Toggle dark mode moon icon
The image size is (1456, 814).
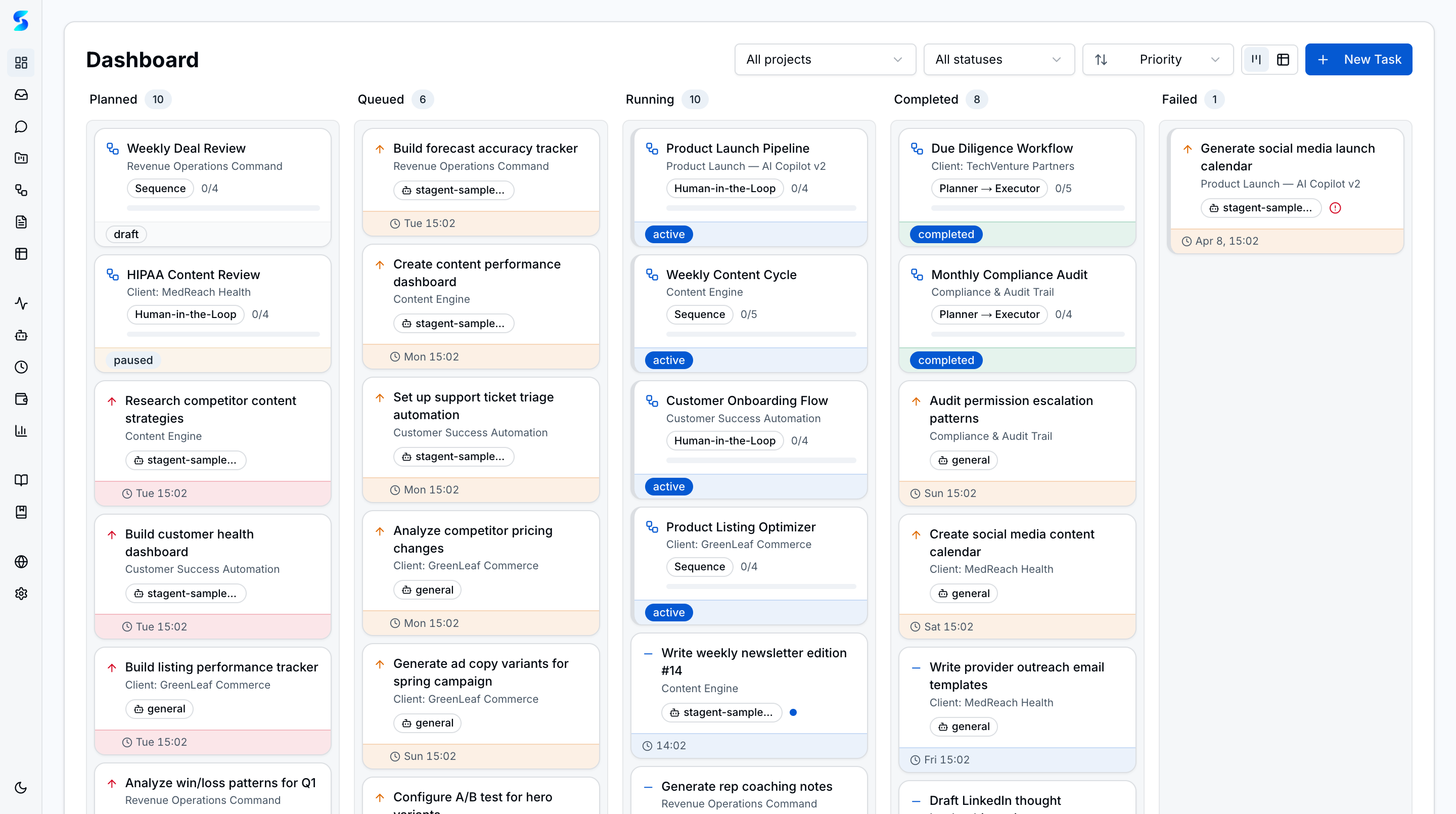[x=21, y=787]
